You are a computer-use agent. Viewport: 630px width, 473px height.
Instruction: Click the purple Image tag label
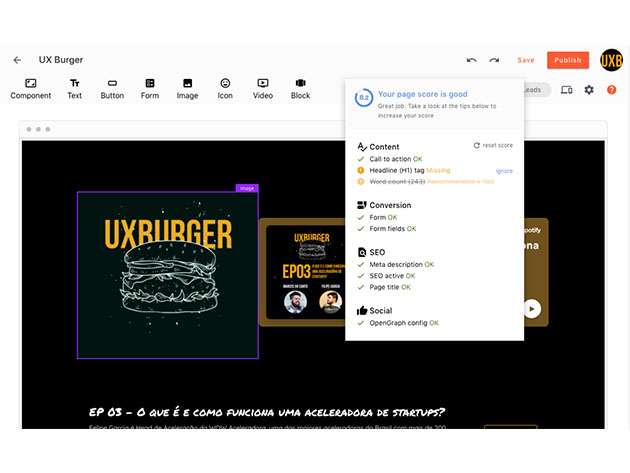[x=247, y=188]
